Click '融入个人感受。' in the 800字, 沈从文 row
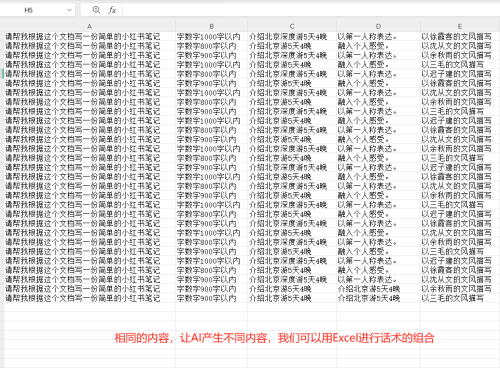 click(x=363, y=46)
